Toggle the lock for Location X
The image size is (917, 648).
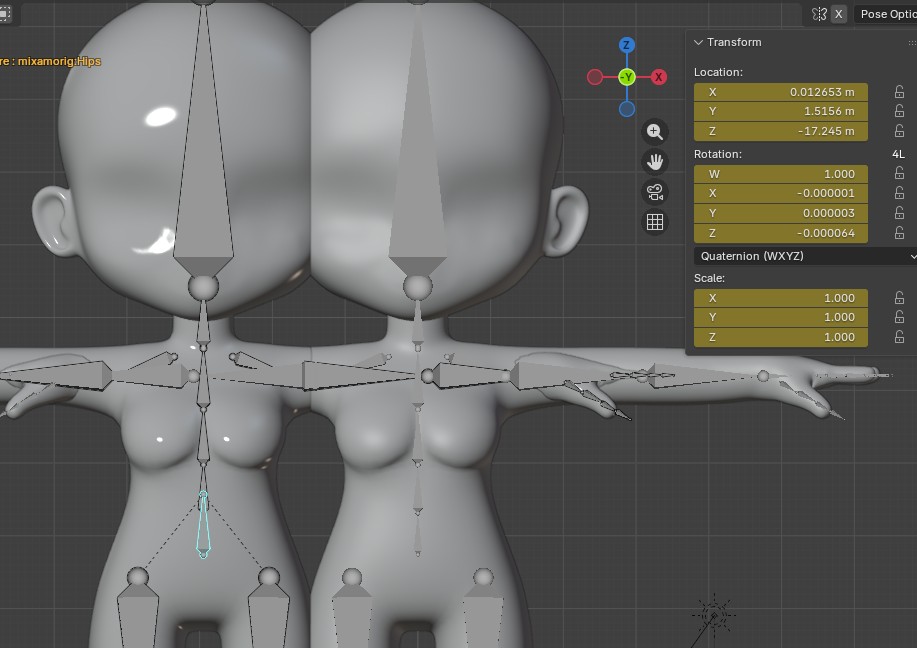pyautogui.click(x=899, y=92)
